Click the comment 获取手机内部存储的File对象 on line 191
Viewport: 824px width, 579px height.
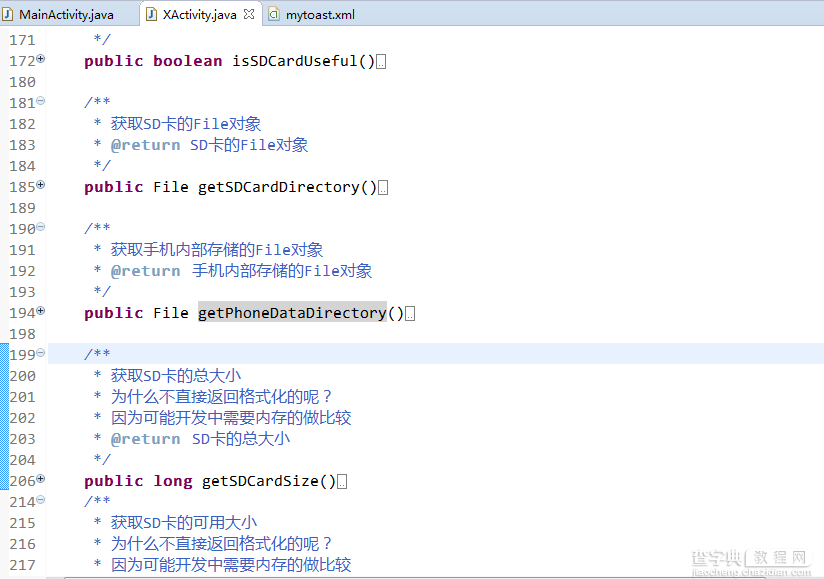217,250
